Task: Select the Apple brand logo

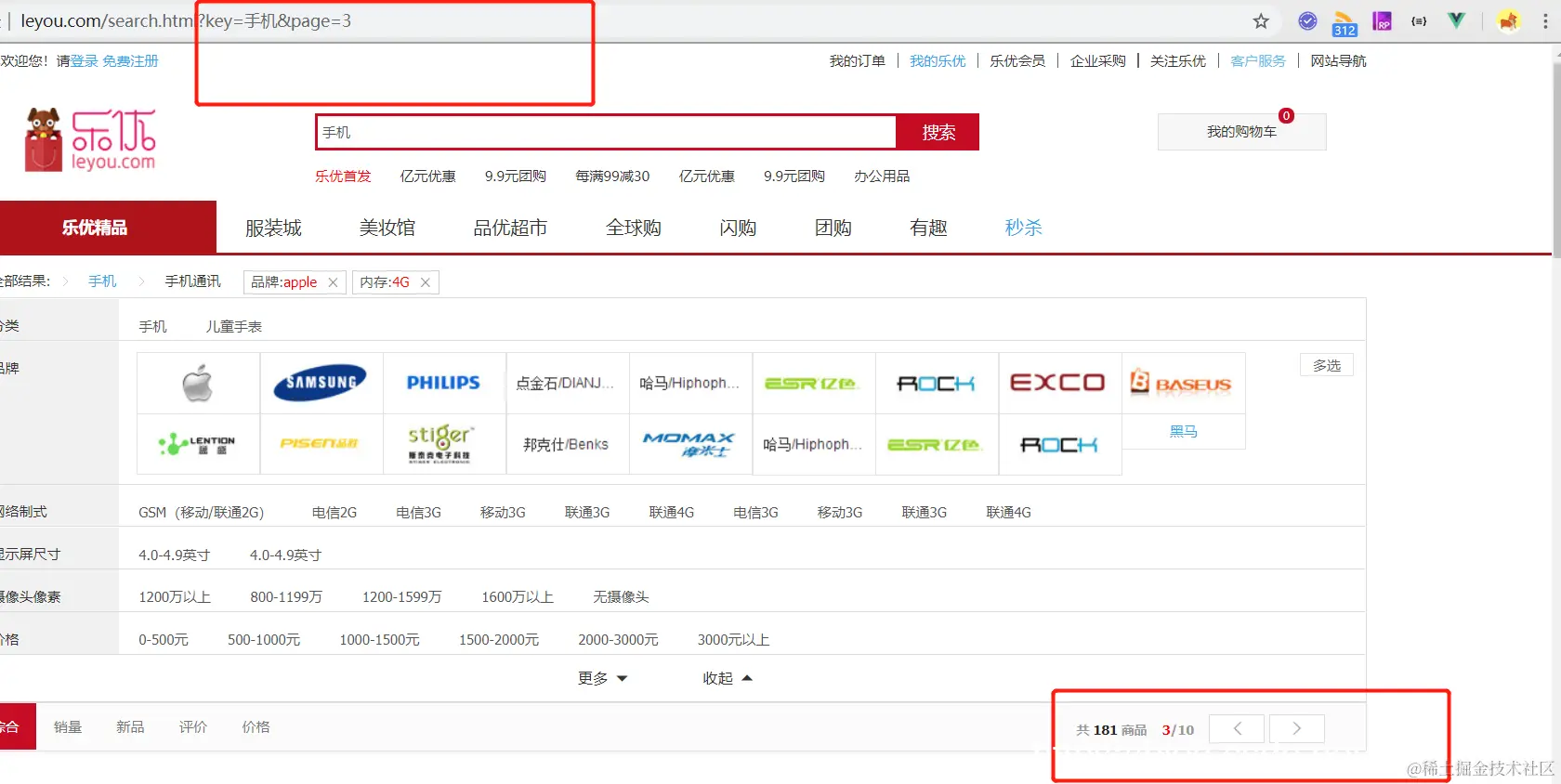Action: click(198, 383)
